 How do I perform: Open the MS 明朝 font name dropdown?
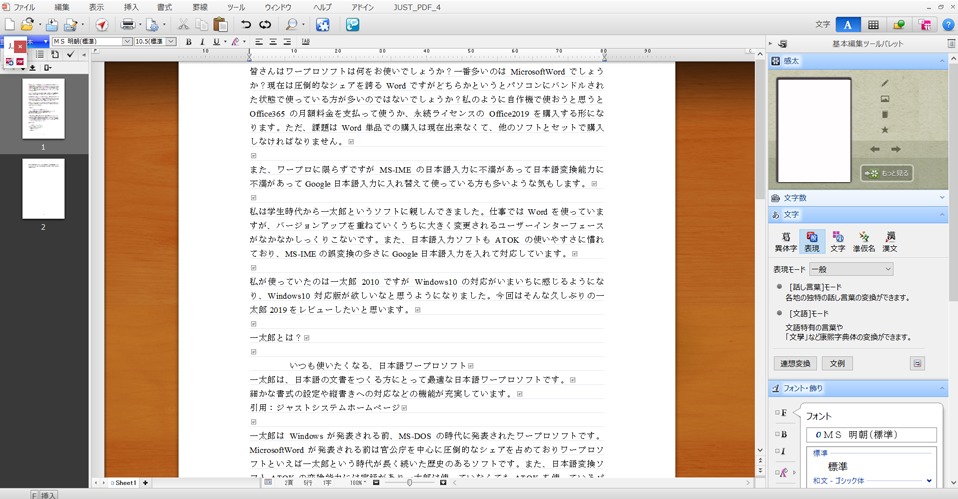pyautogui.click(x=127, y=42)
